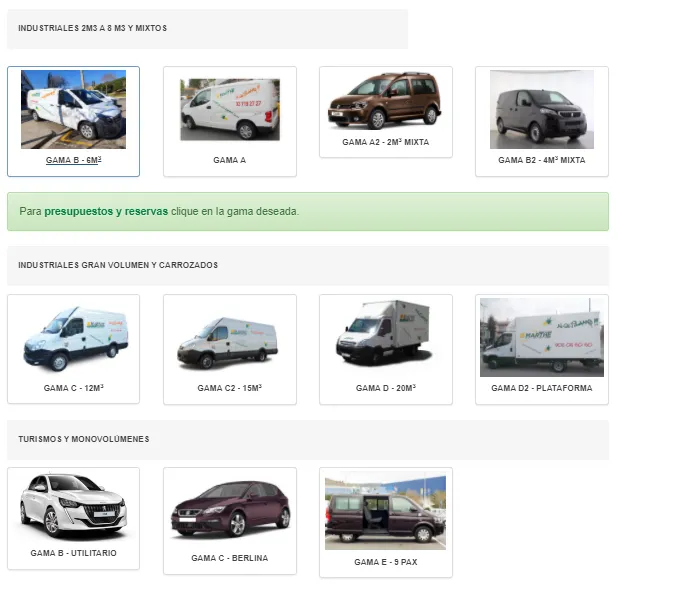Open the dark Seat berlina image

tap(230, 509)
